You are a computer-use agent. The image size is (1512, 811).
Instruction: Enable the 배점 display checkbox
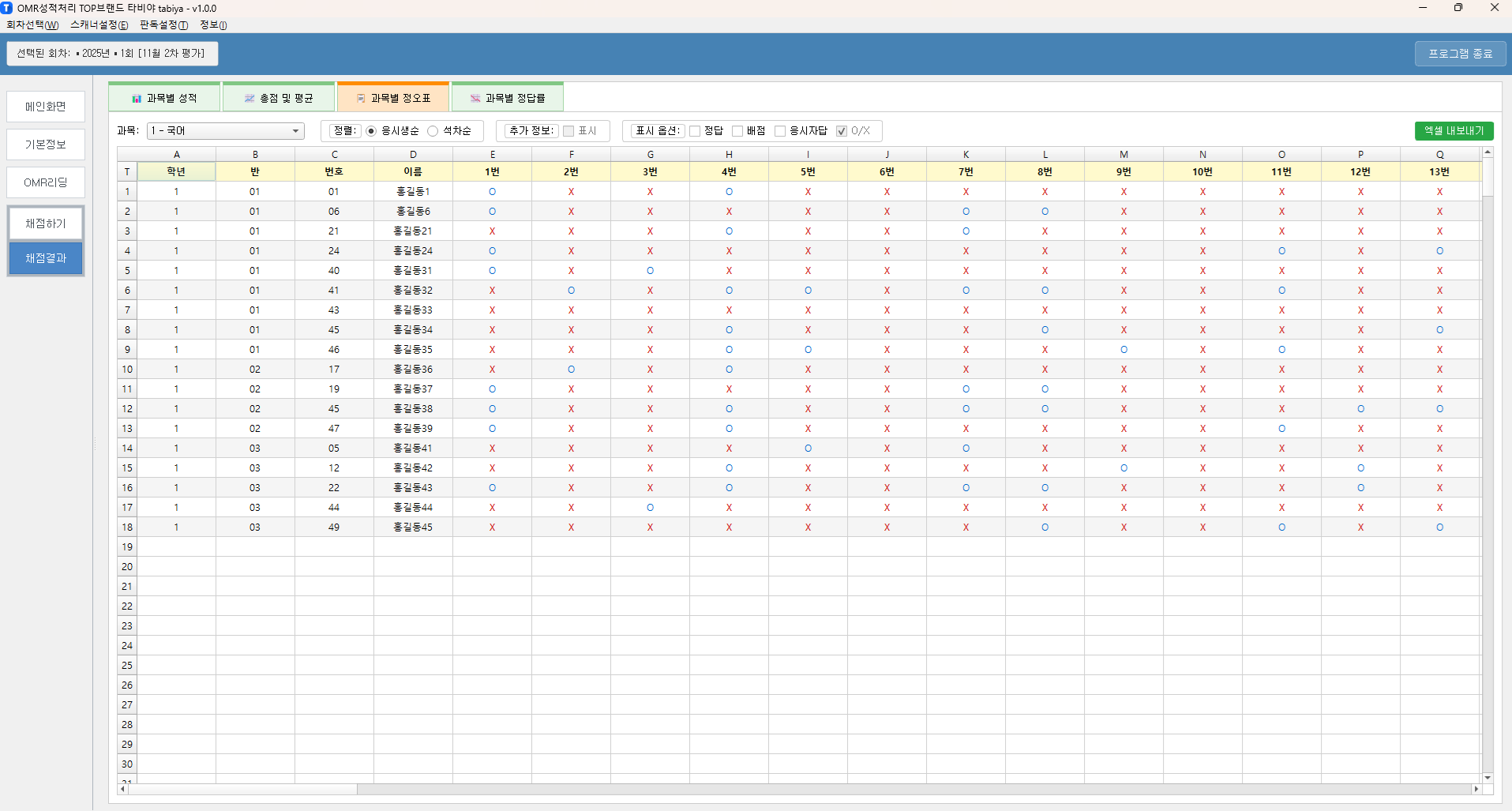[x=737, y=131]
